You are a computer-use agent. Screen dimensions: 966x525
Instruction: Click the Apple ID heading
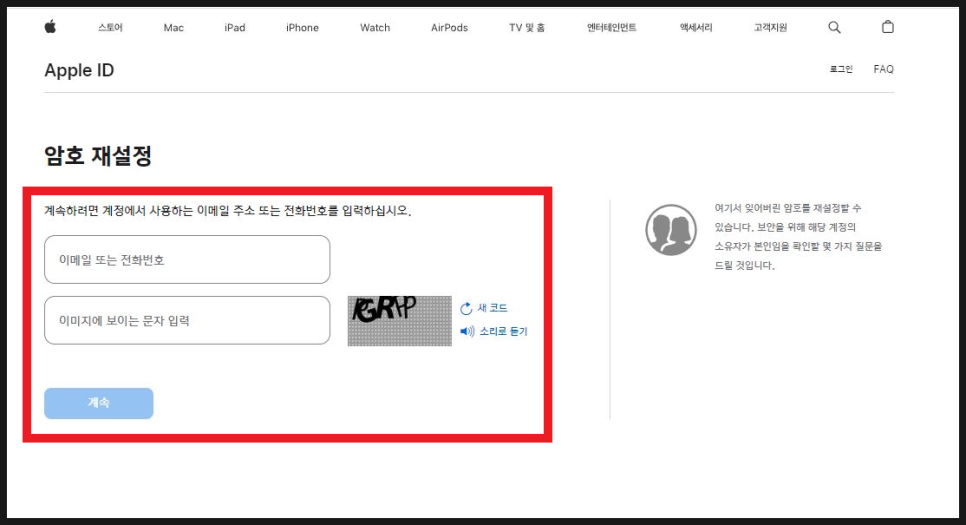(79, 70)
